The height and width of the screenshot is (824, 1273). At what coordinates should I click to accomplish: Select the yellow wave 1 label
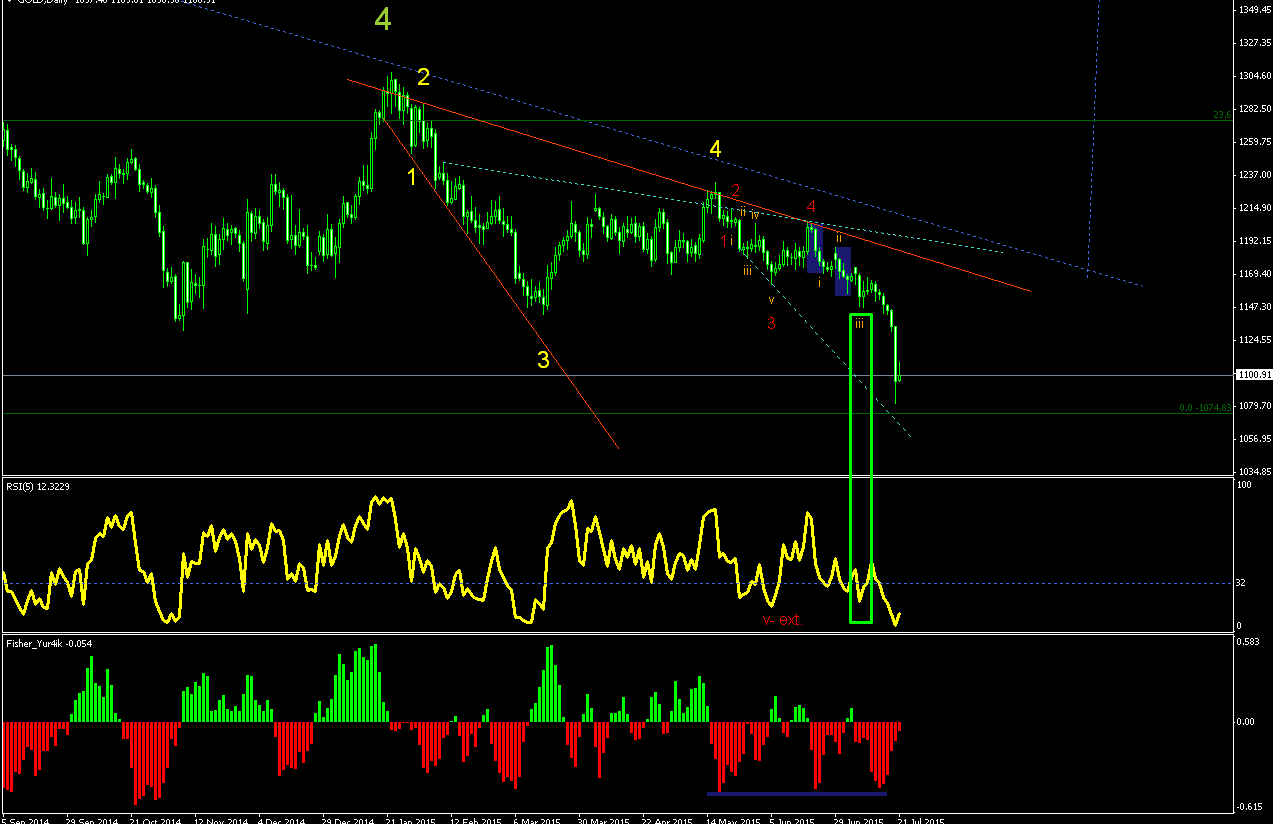(412, 177)
